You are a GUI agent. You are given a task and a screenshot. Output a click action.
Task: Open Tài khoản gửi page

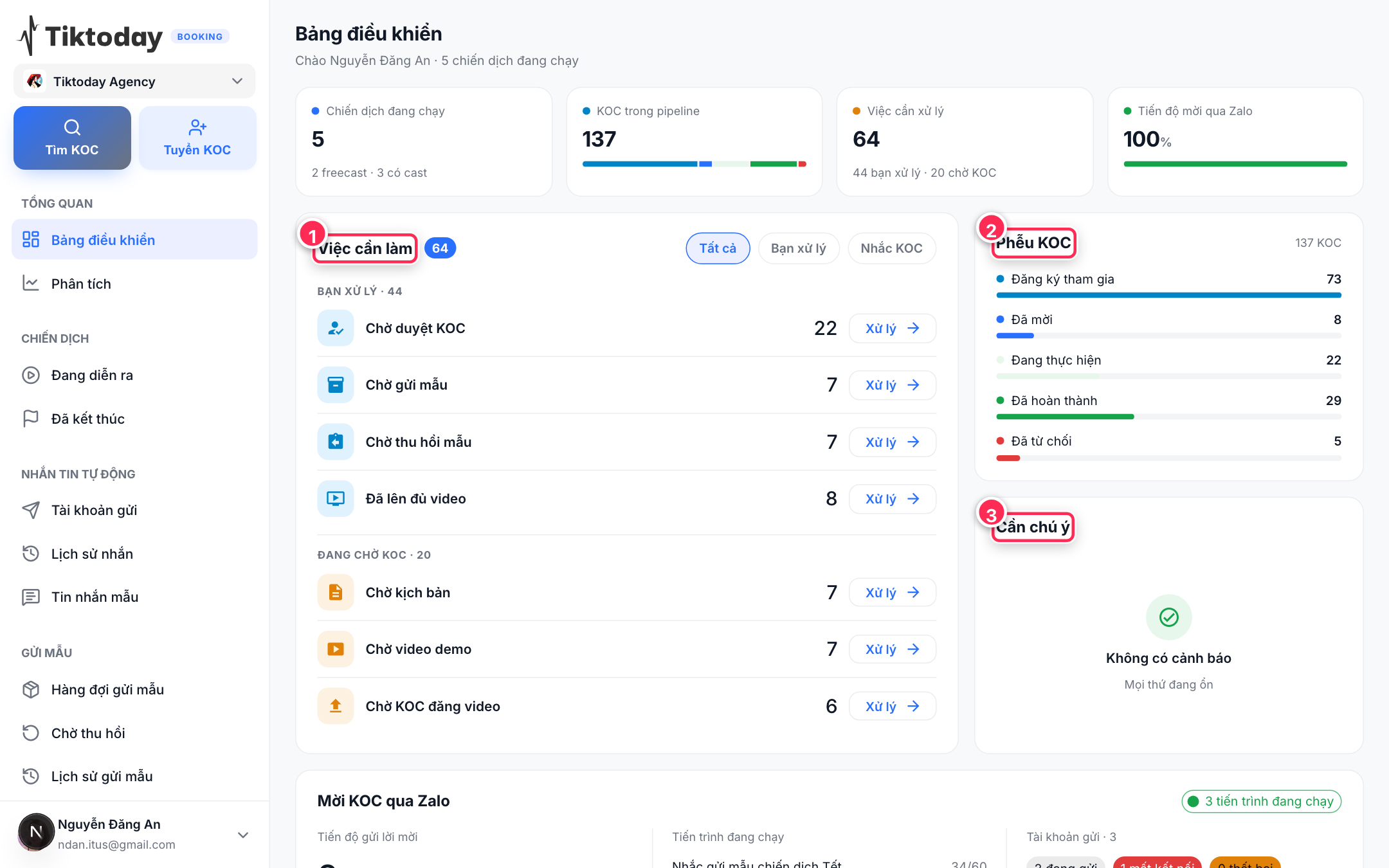[134, 510]
